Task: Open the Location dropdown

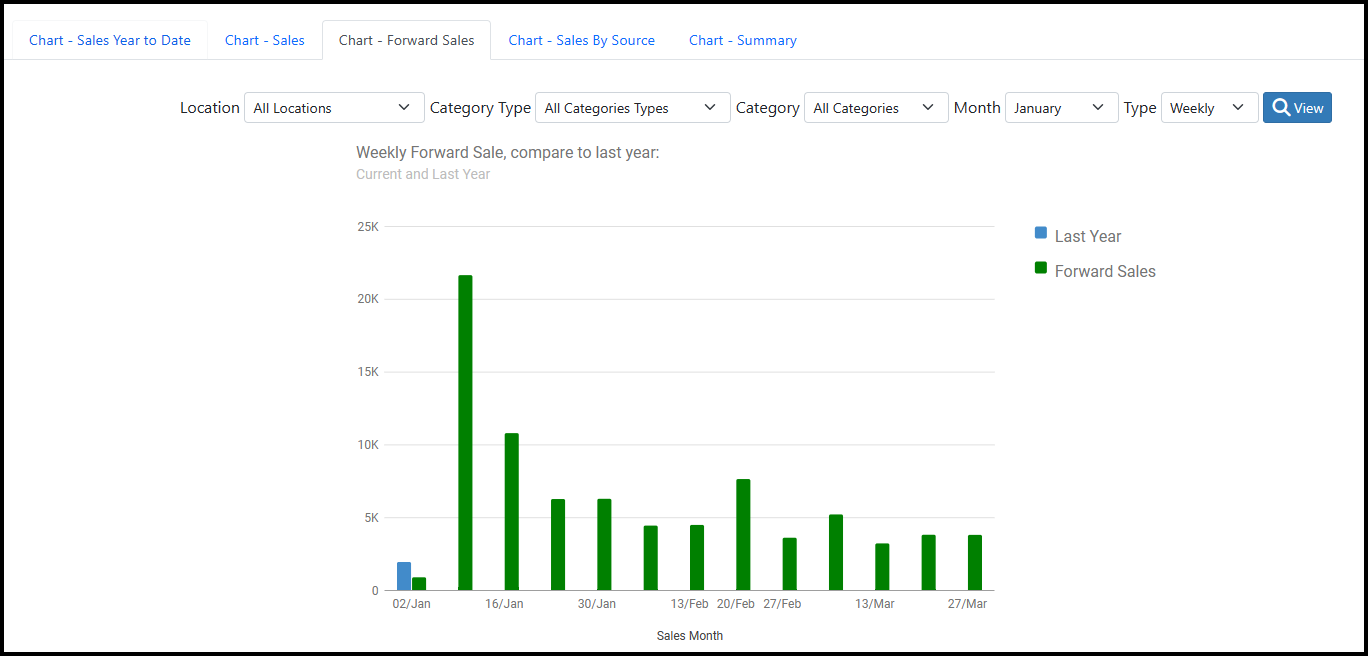Action: click(333, 108)
